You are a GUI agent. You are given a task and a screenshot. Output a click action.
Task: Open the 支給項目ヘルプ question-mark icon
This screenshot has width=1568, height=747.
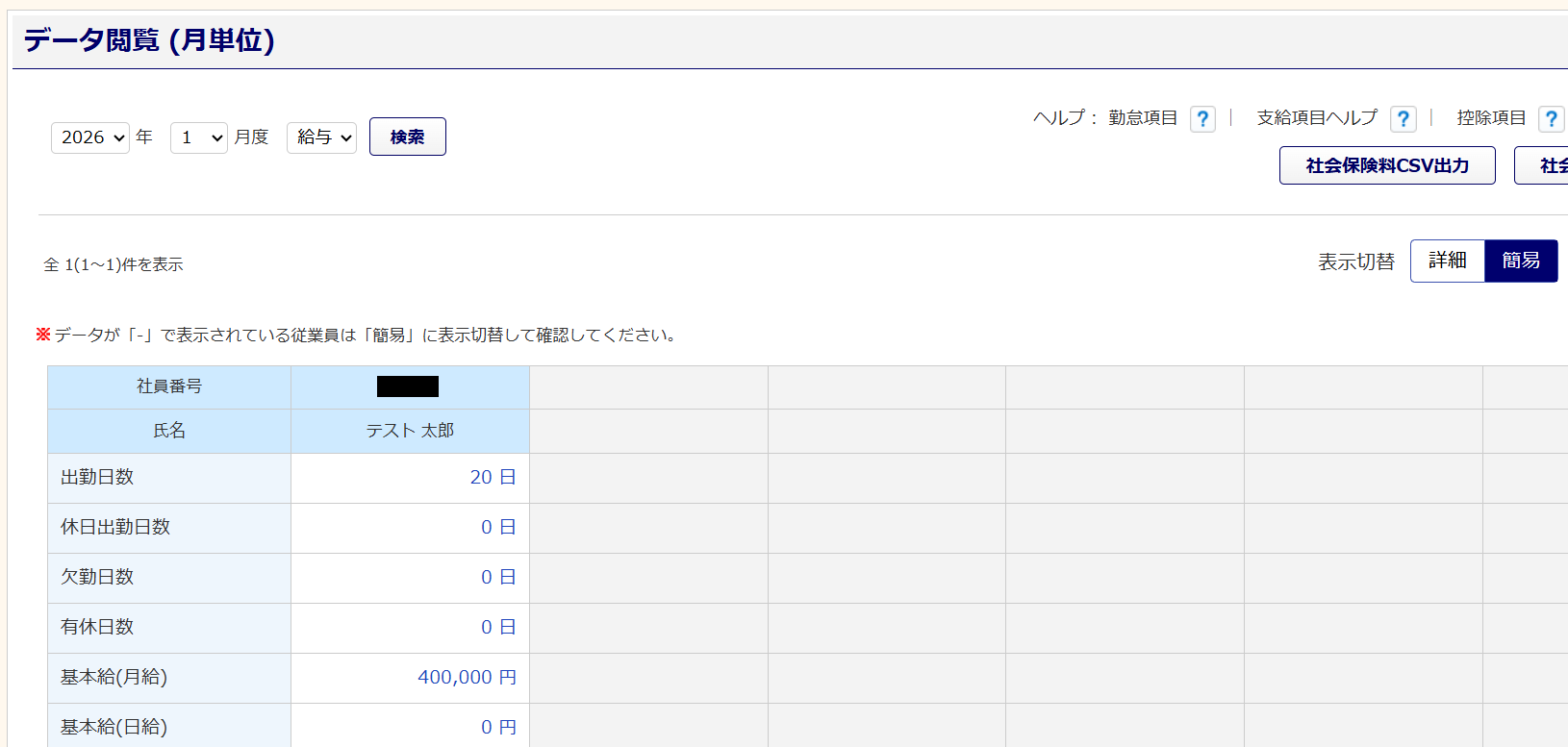[1403, 118]
